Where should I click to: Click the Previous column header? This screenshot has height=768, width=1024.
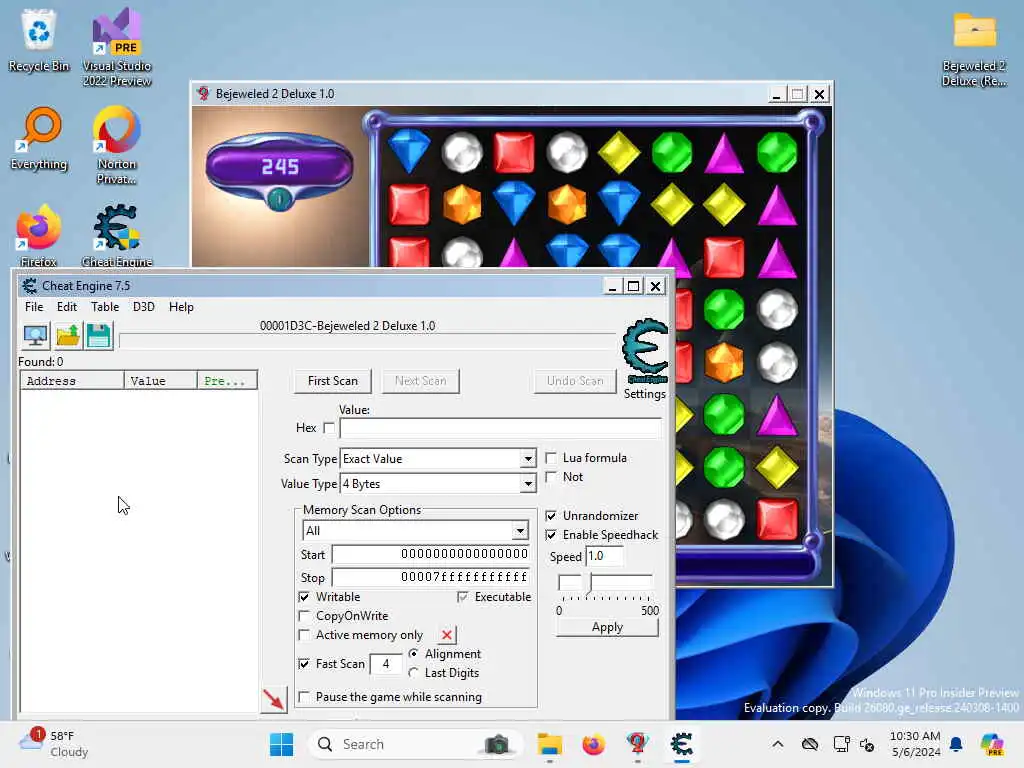(x=227, y=381)
